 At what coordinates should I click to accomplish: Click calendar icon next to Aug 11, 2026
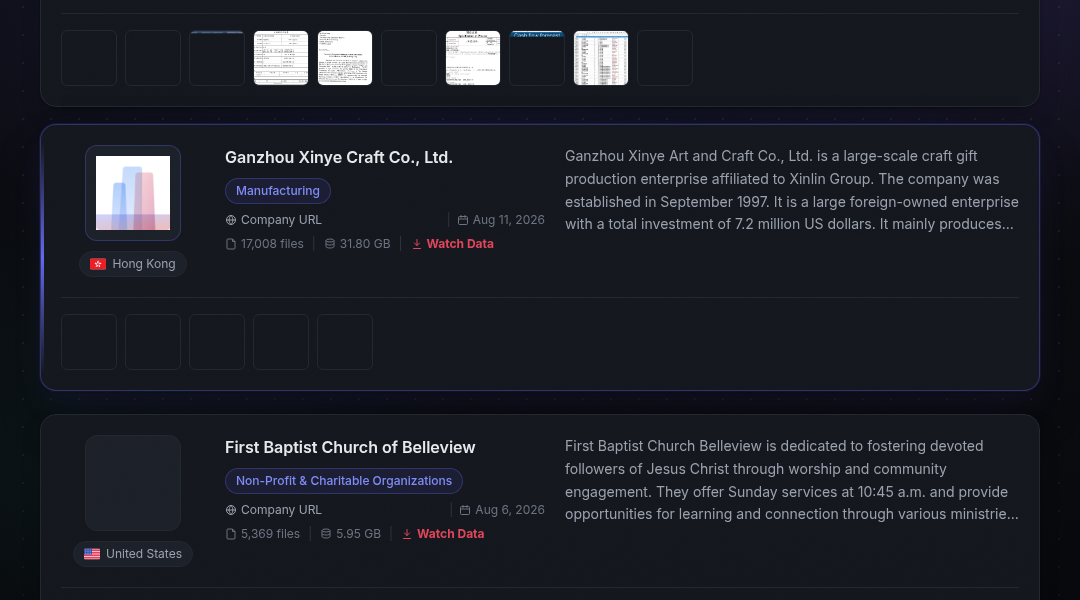(x=463, y=220)
